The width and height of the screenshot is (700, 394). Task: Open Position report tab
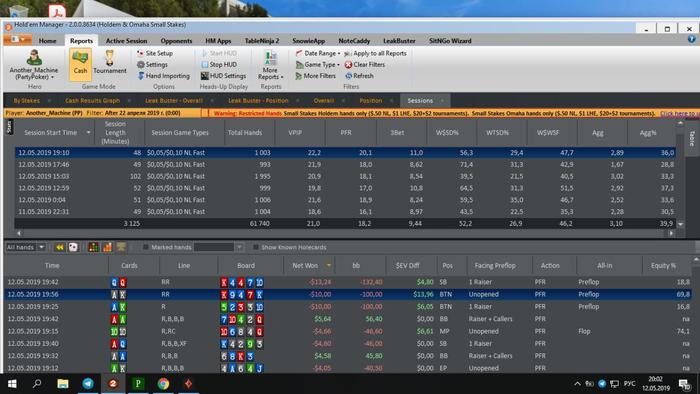[x=371, y=100]
